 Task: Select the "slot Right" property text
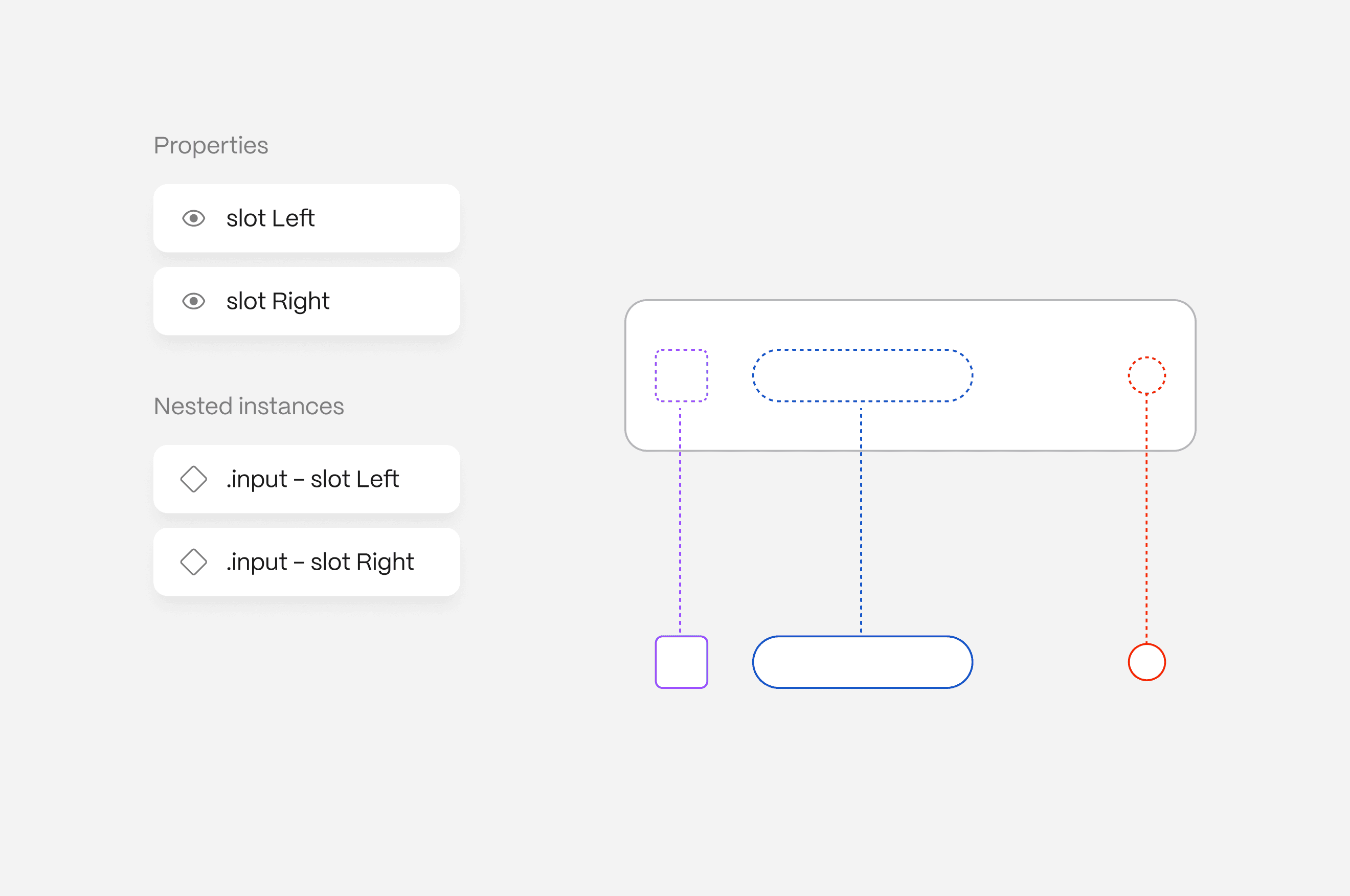[x=278, y=301]
